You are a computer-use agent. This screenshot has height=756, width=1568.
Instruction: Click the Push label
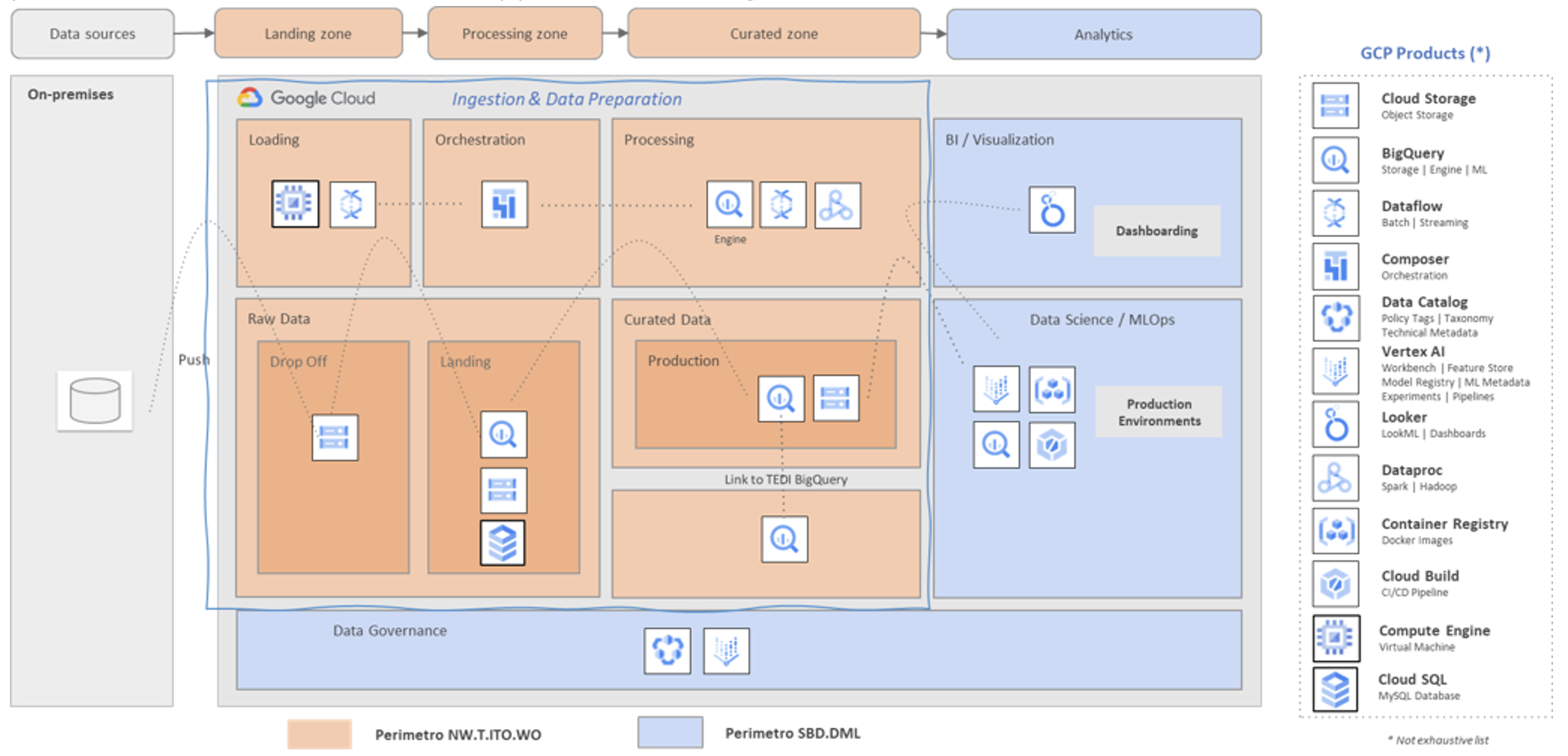(x=194, y=360)
